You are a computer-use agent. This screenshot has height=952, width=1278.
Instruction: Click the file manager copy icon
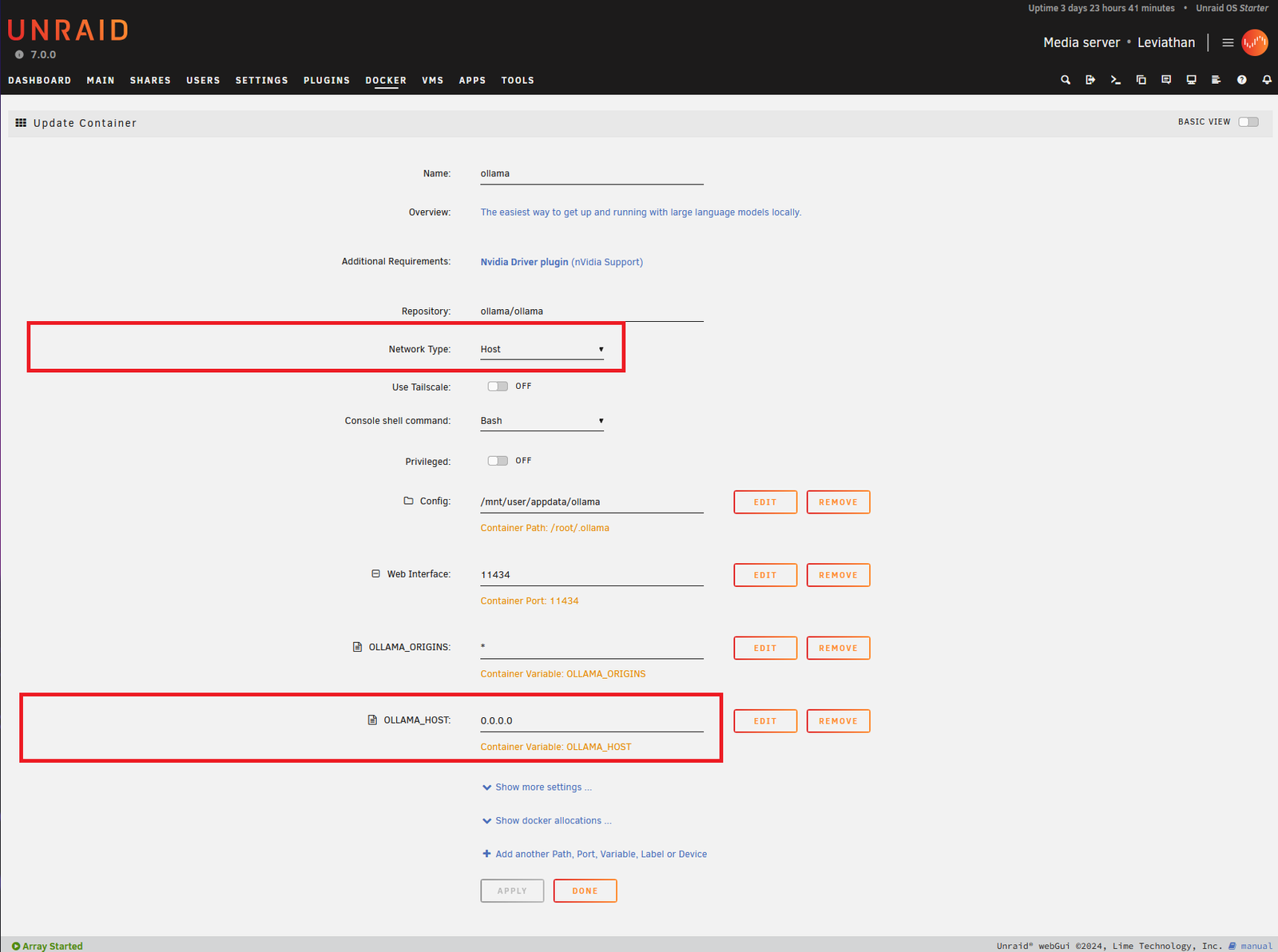pyautogui.click(x=1141, y=80)
